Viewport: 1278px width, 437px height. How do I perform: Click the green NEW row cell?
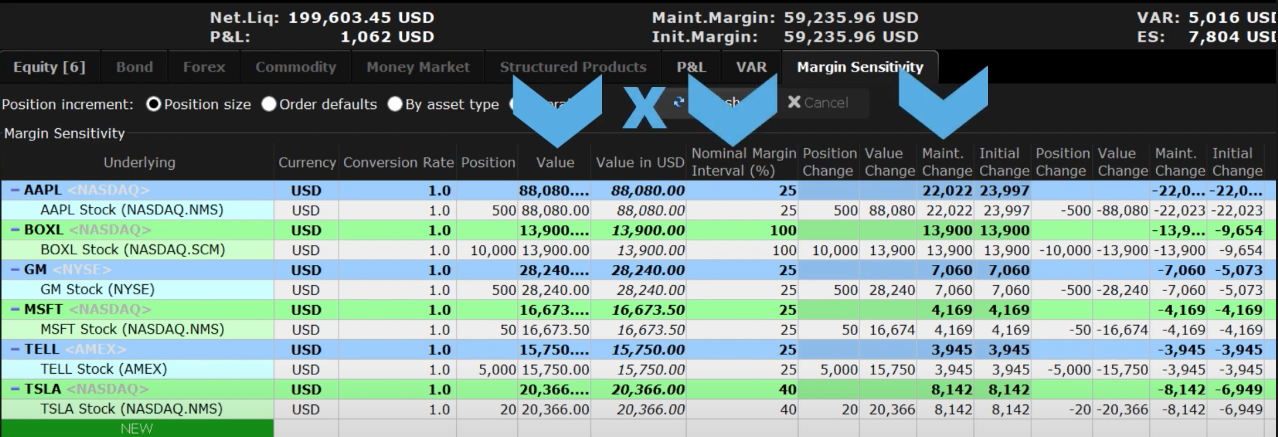pyautogui.click(x=137, y=428)
